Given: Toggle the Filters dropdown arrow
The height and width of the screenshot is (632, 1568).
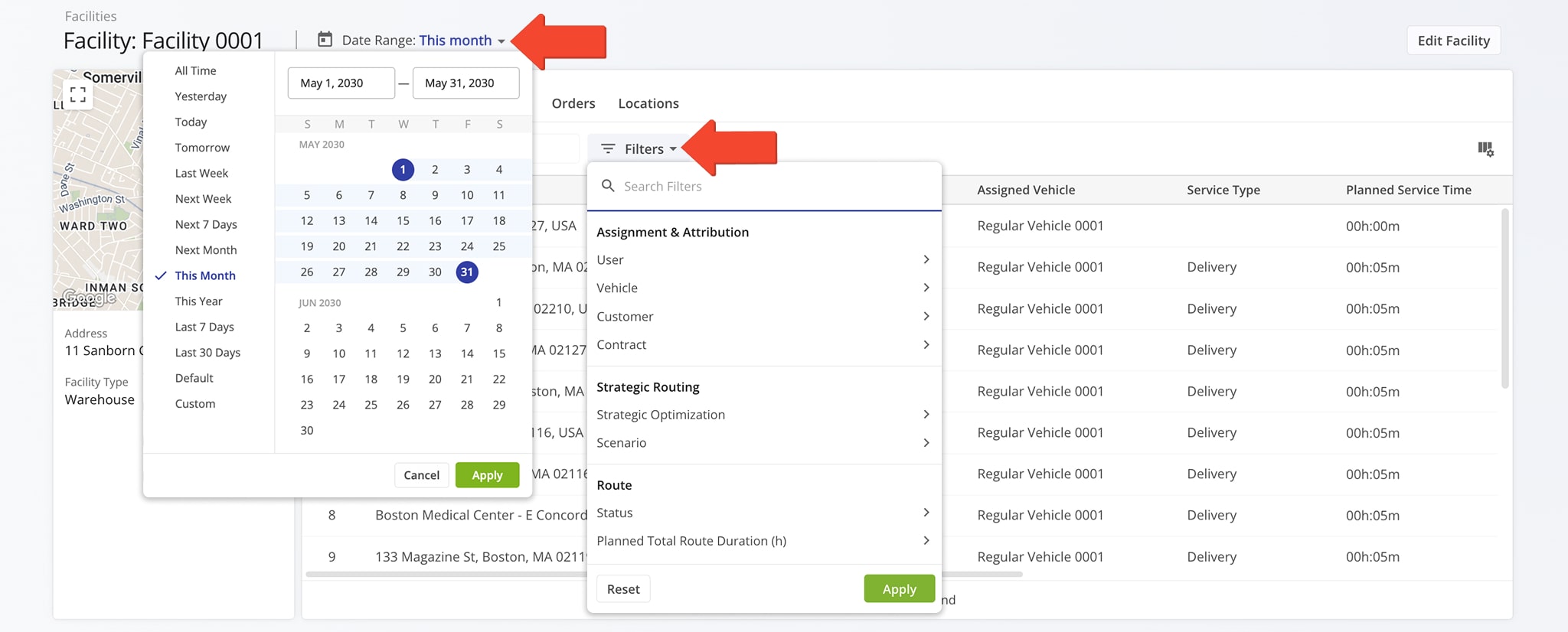Looking at the screenshot, I should point(673,149).
